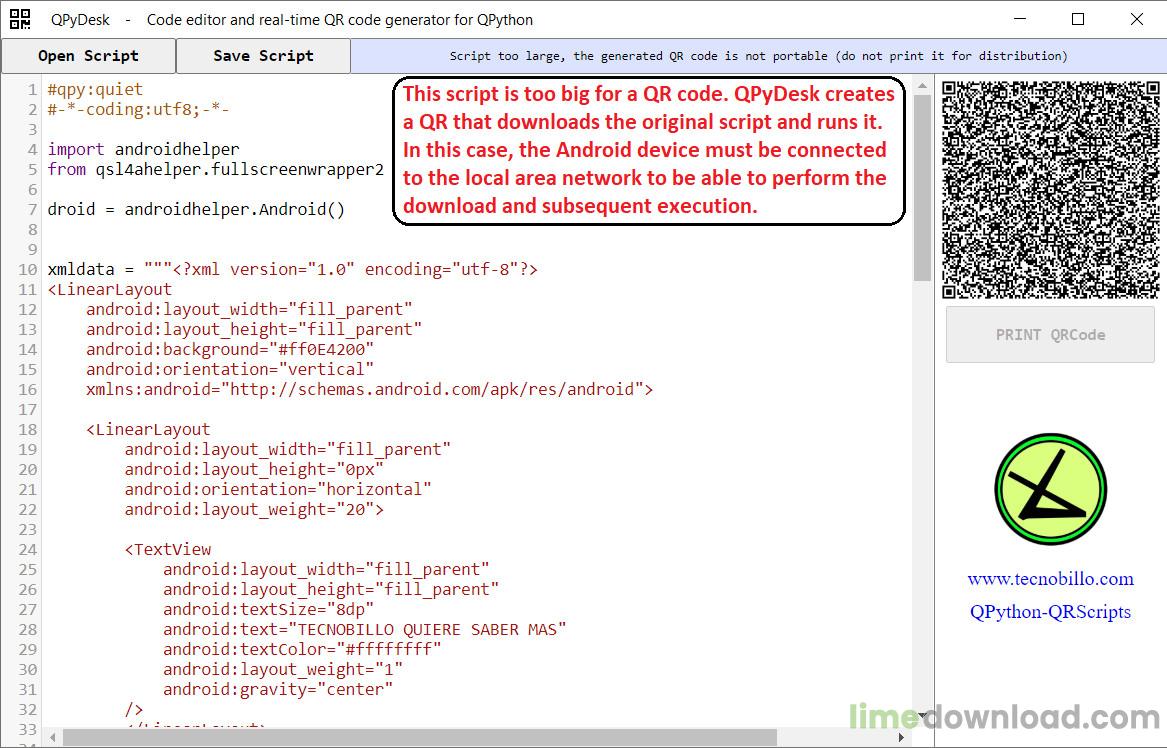Click the vertical scrollbar thumb in editor
The width and height of the screenshot is (1167, 748).
(922, 188)
